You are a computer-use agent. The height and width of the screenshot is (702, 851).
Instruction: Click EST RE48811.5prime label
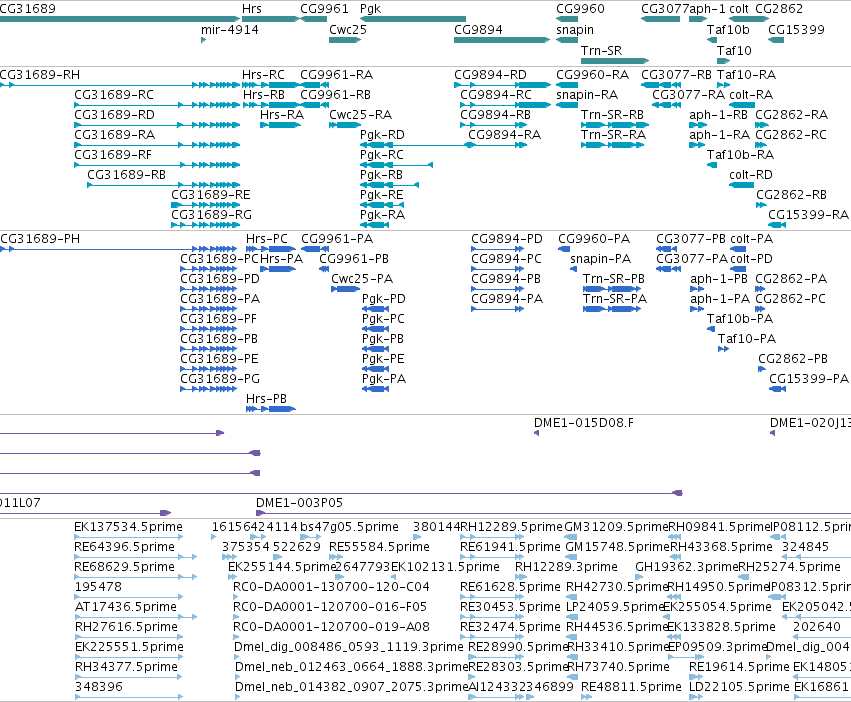(631, 687)
